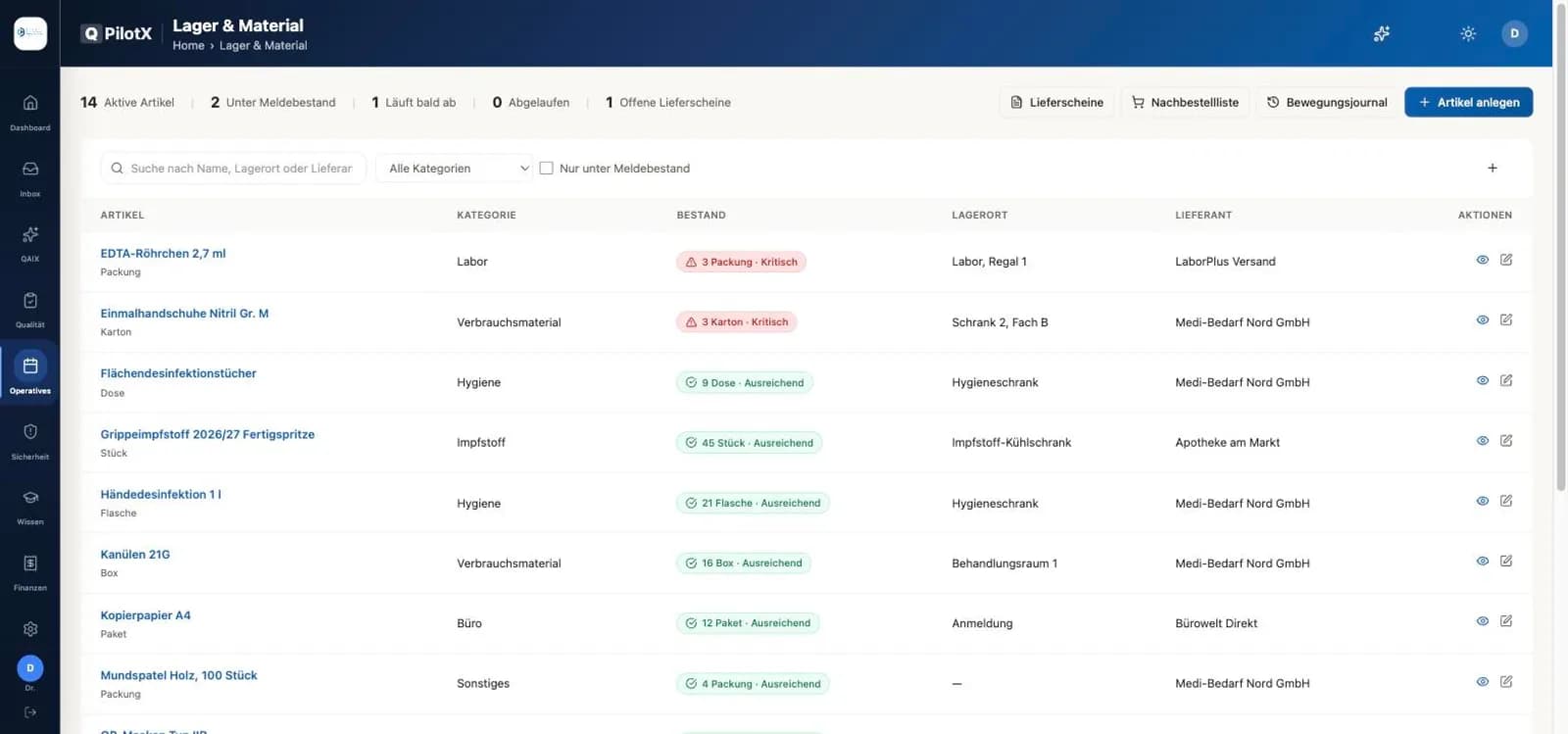
Task: Click the AI sparkle icon in header
Action: [x=1382, y=33]
